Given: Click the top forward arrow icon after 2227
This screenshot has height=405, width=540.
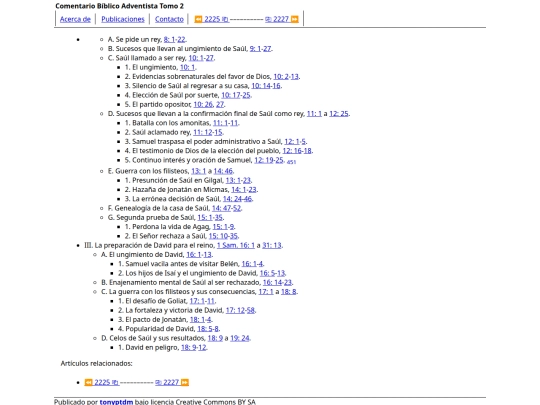Looking at the screenshot, I should (x=295, y=19).
